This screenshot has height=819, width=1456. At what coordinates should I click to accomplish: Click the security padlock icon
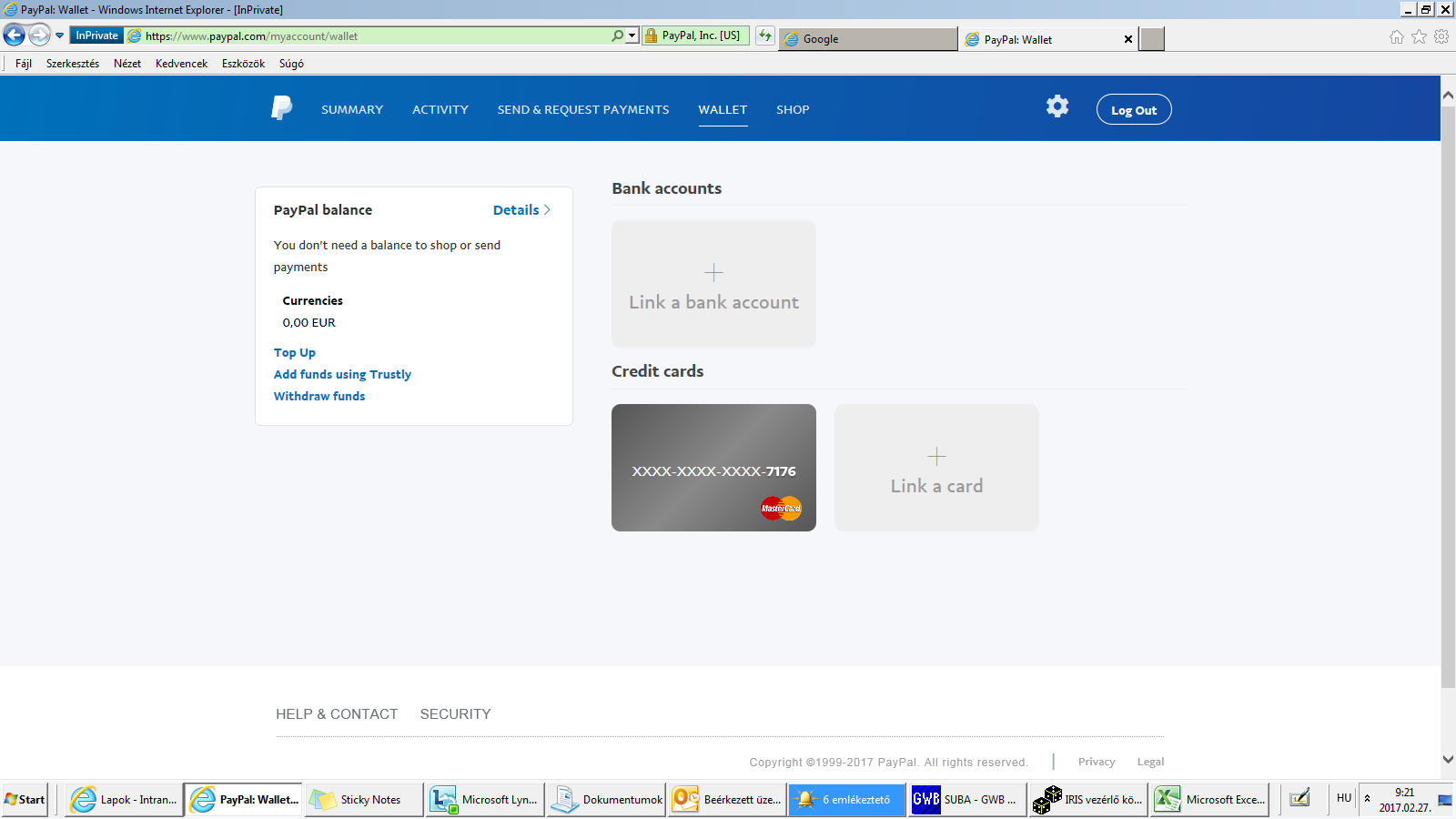(651, 35)
